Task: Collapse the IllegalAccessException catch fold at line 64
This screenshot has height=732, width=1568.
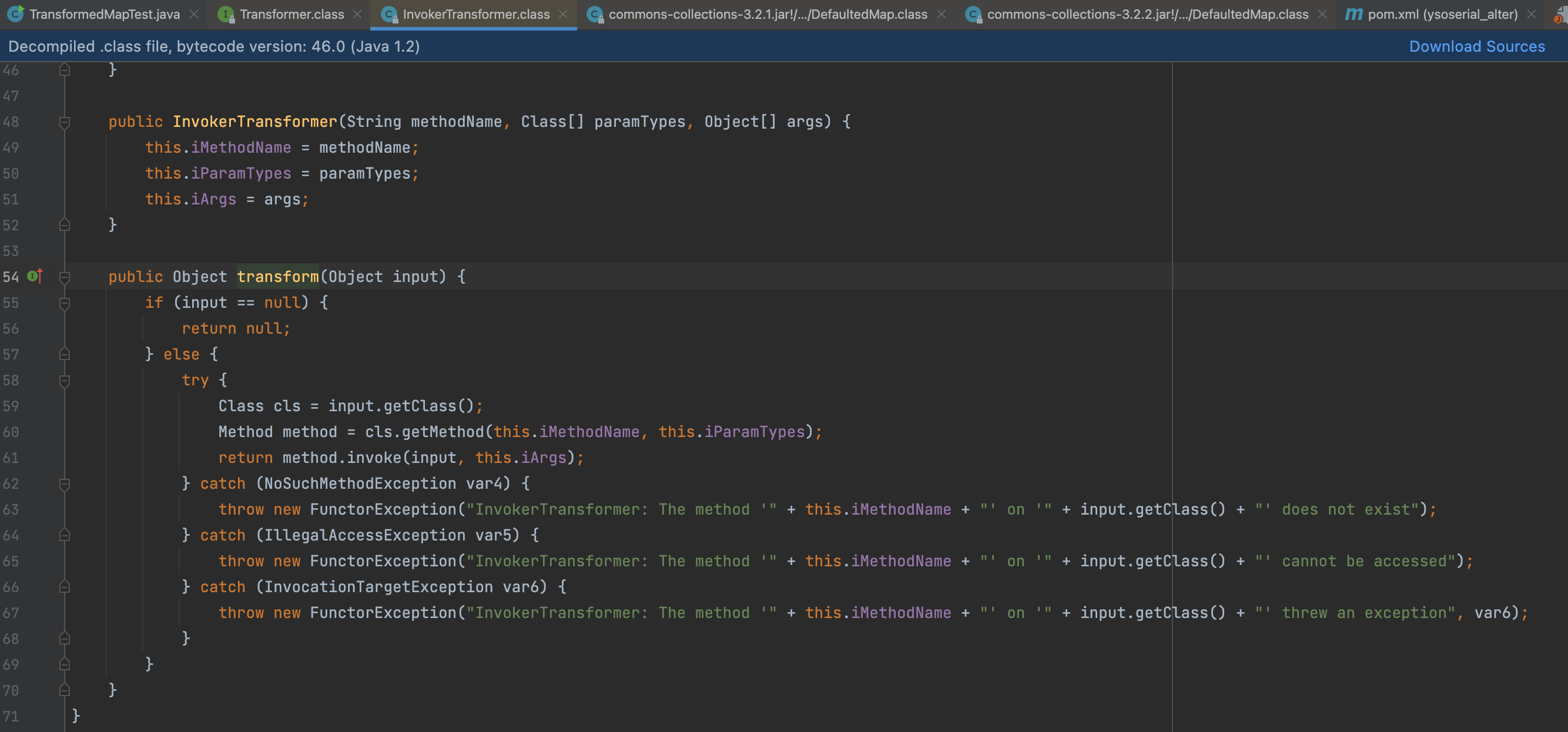Action: (65, 535)
